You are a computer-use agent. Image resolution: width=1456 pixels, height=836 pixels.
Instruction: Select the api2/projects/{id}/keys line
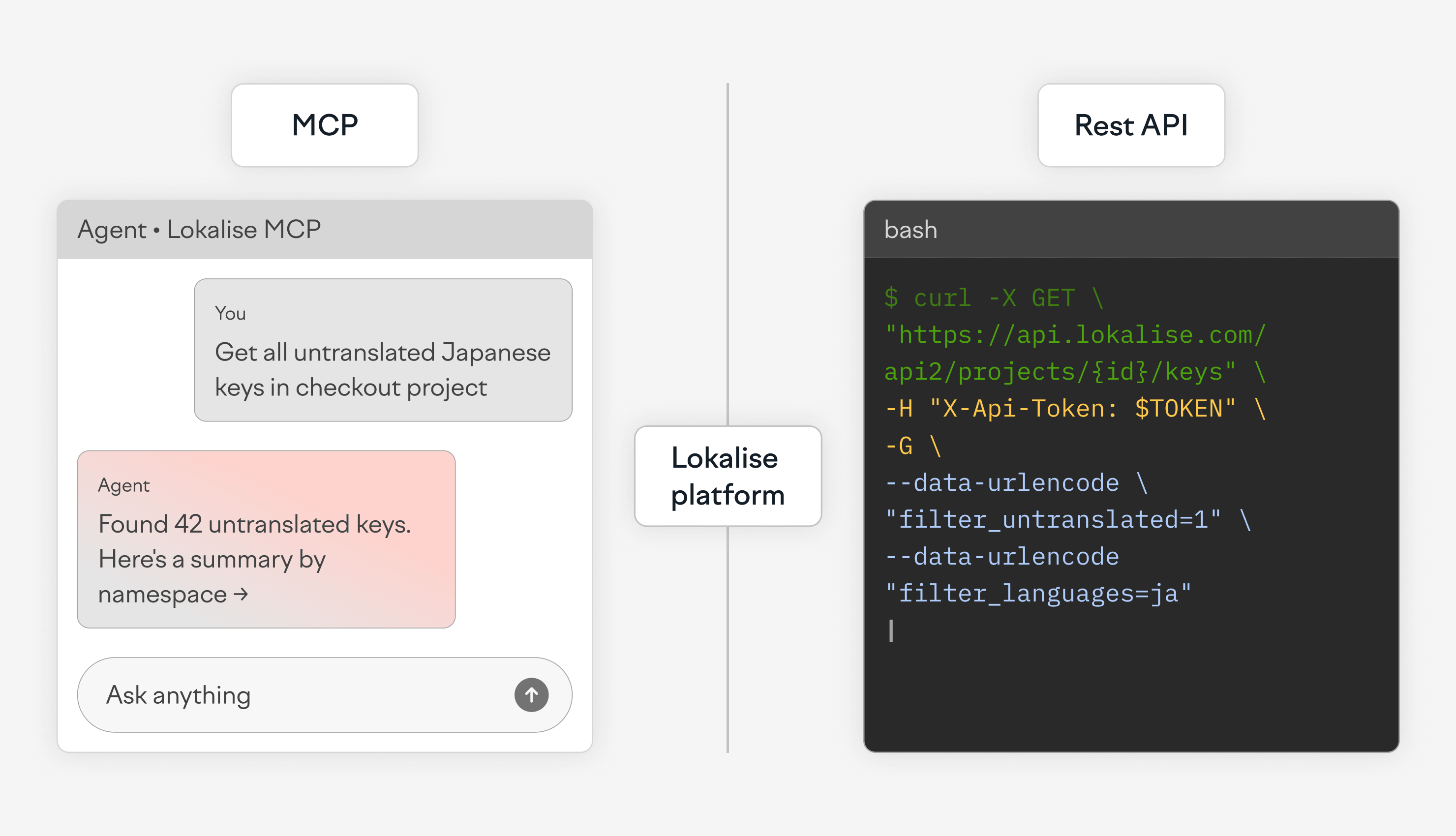[1075, 371]
